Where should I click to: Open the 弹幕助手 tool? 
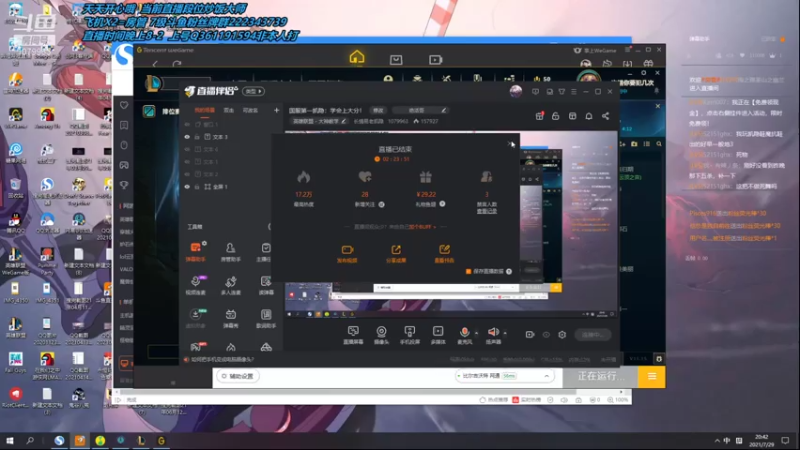coord(195,252)
